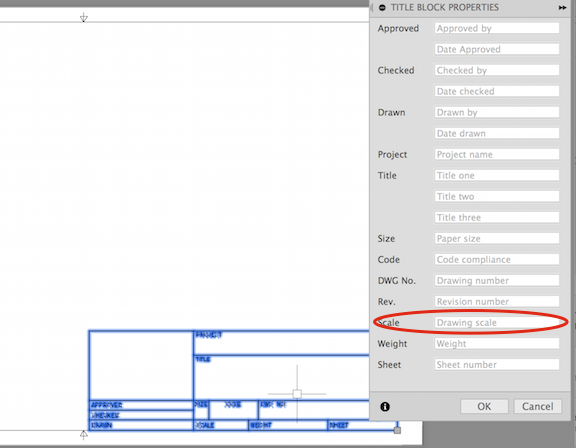Click the 'Code' label in the panel

388,260
